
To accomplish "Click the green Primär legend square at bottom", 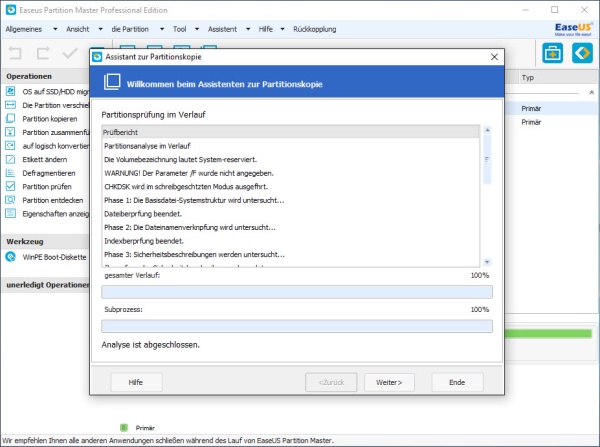I will click(x=124, y=427).
